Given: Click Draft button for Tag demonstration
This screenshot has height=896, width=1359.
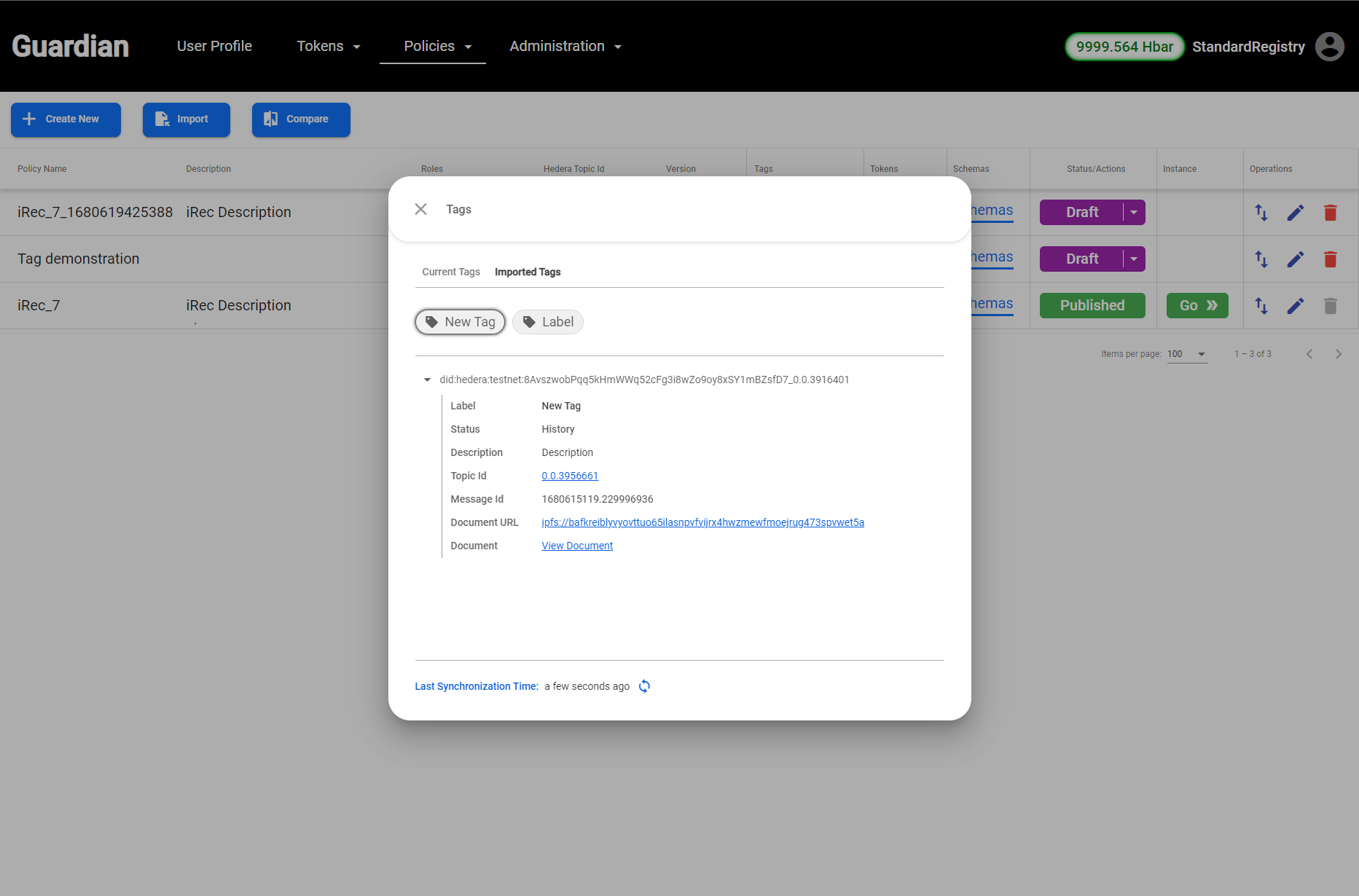Looking at the screenshot, I should point(1082,259).
